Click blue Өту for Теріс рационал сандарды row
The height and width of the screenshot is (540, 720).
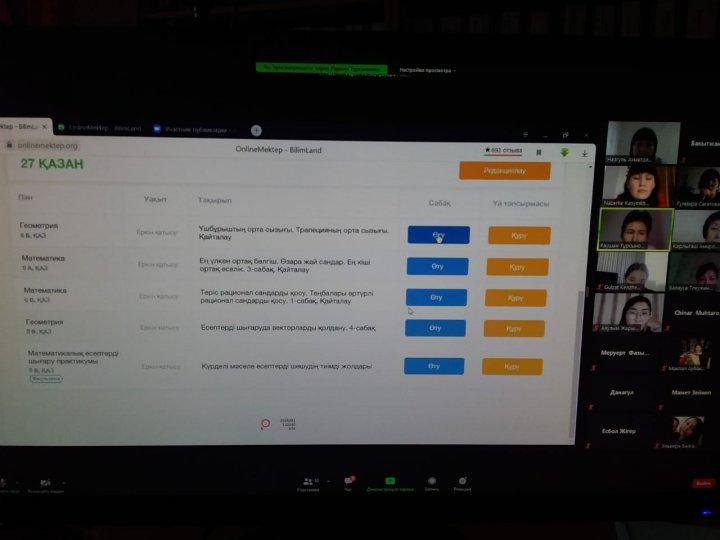[x=436, y=298]
